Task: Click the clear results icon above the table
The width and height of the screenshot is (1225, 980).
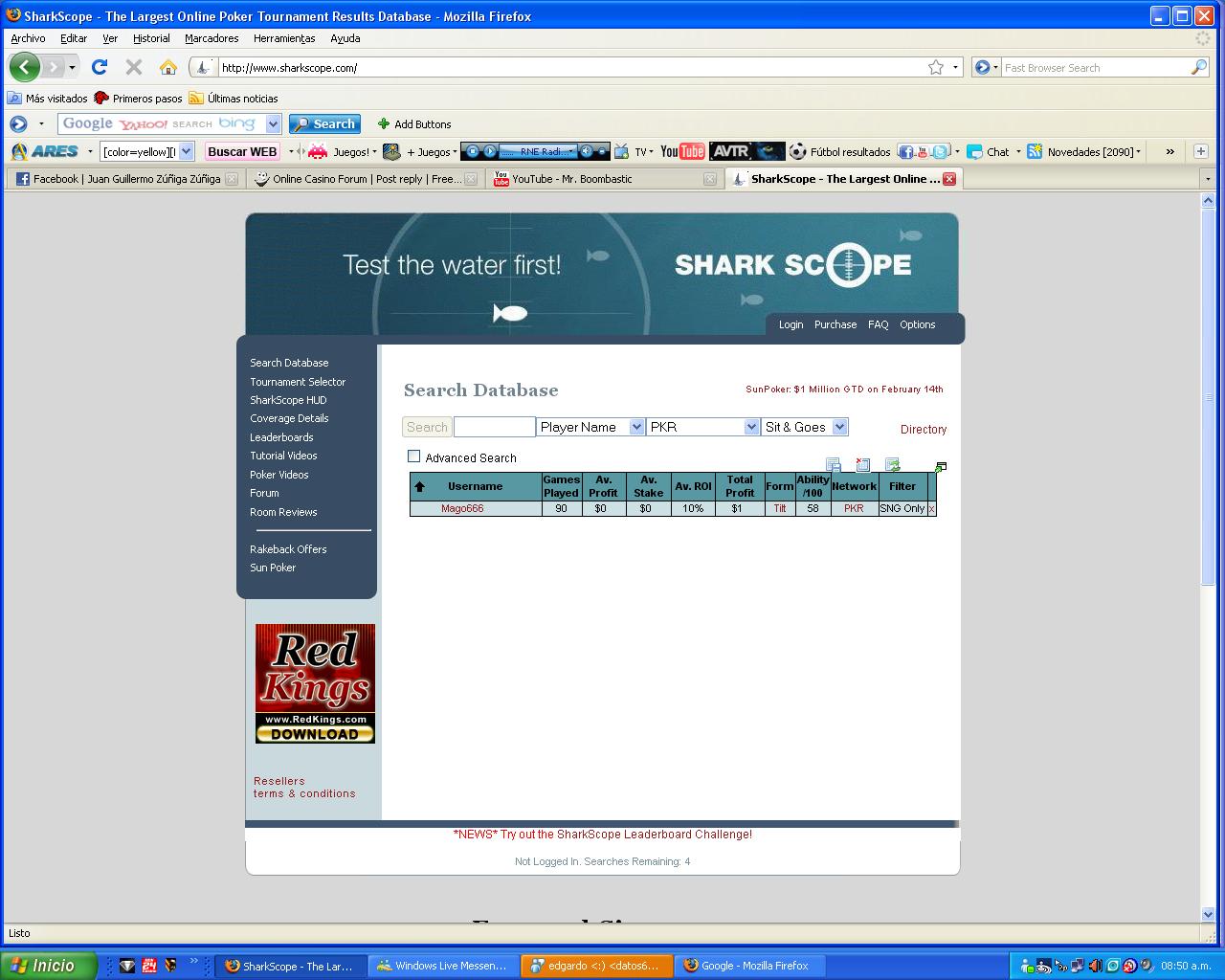Action: point(863,465)
